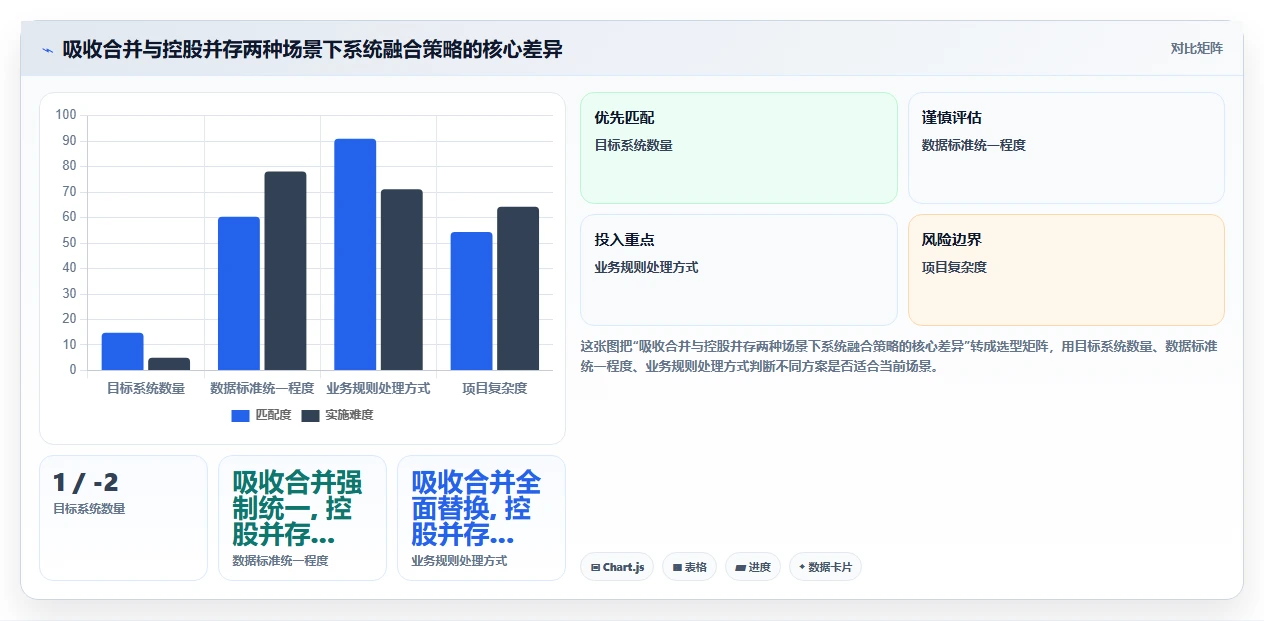The image size is (1264, 621).
Task: Toggle the 匹配度 legend item
Action: click(x=261, y=415)
